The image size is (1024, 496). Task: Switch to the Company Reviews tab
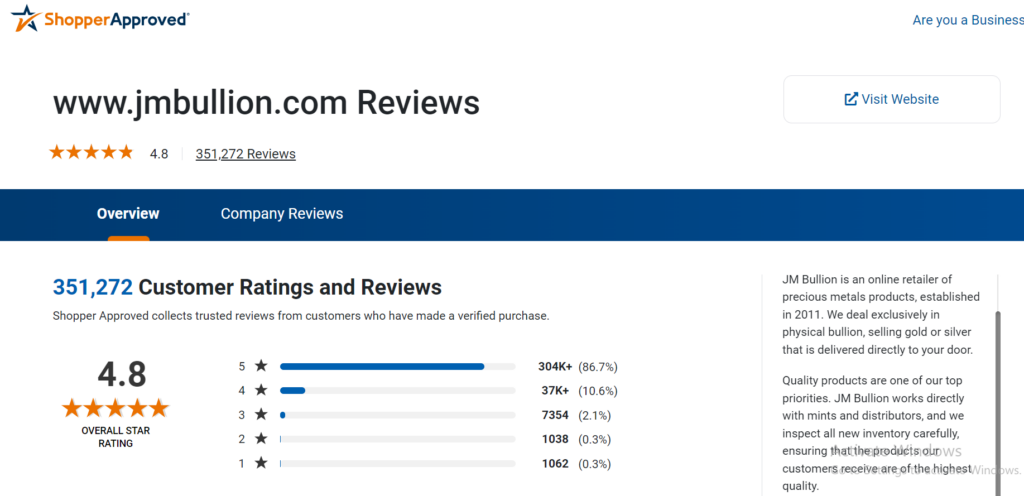[281, 214]
